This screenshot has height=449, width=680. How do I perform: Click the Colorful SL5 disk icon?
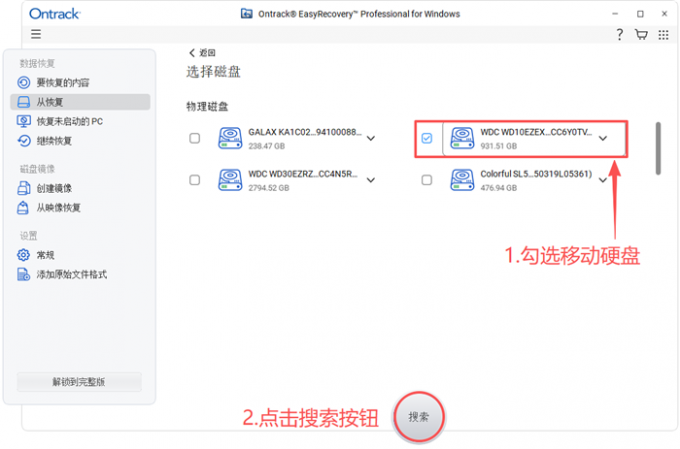tap(462, 180)
